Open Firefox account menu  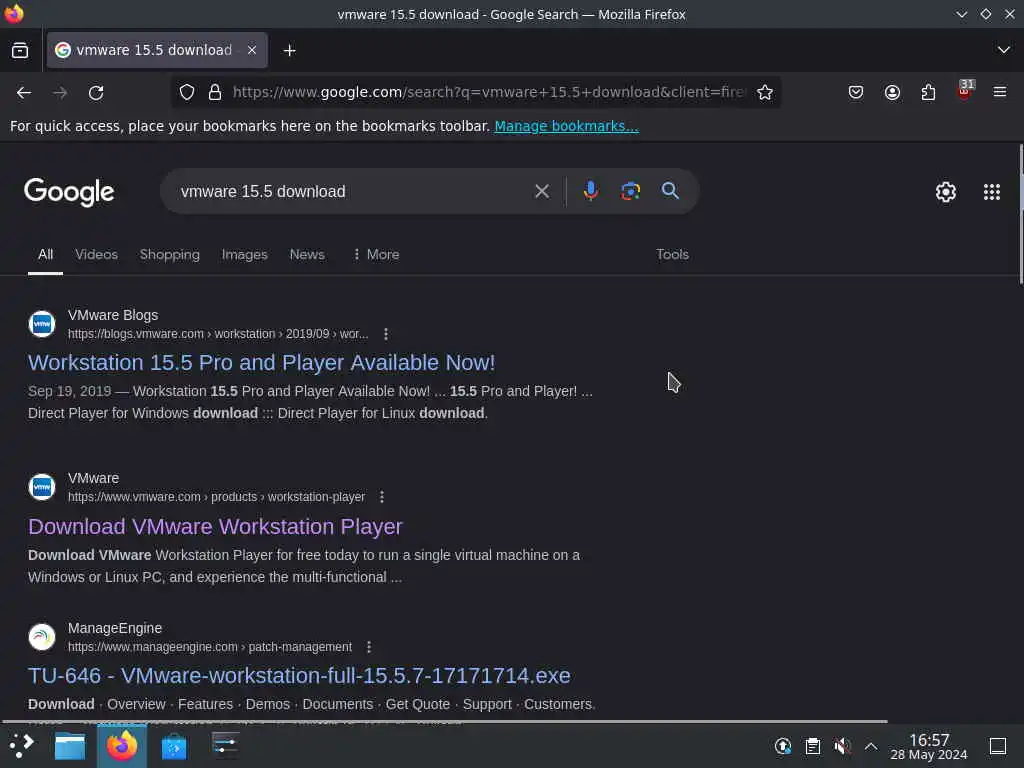[892, 92]
